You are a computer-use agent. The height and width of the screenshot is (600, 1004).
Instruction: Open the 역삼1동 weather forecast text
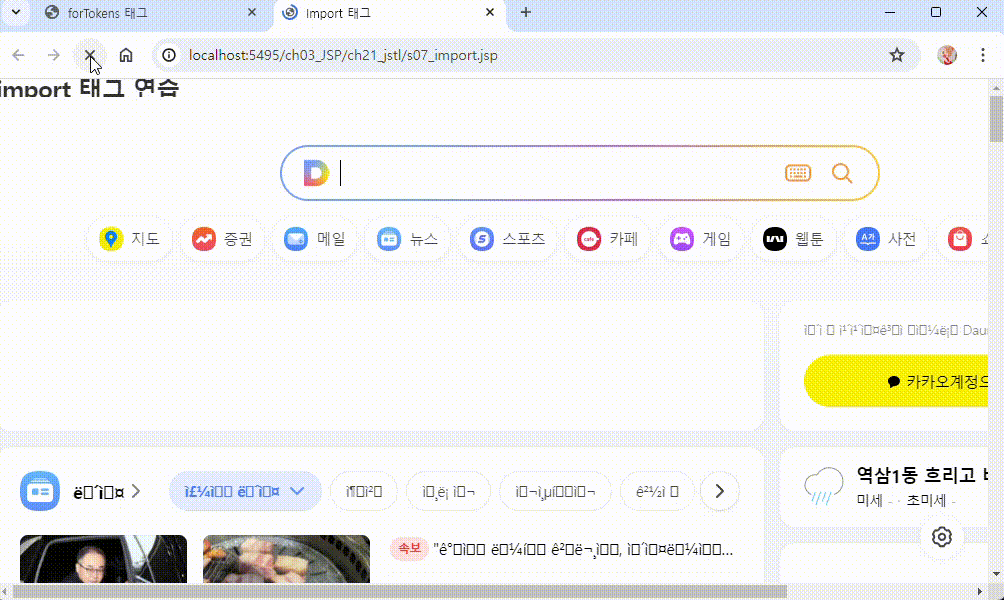point(922,475)
